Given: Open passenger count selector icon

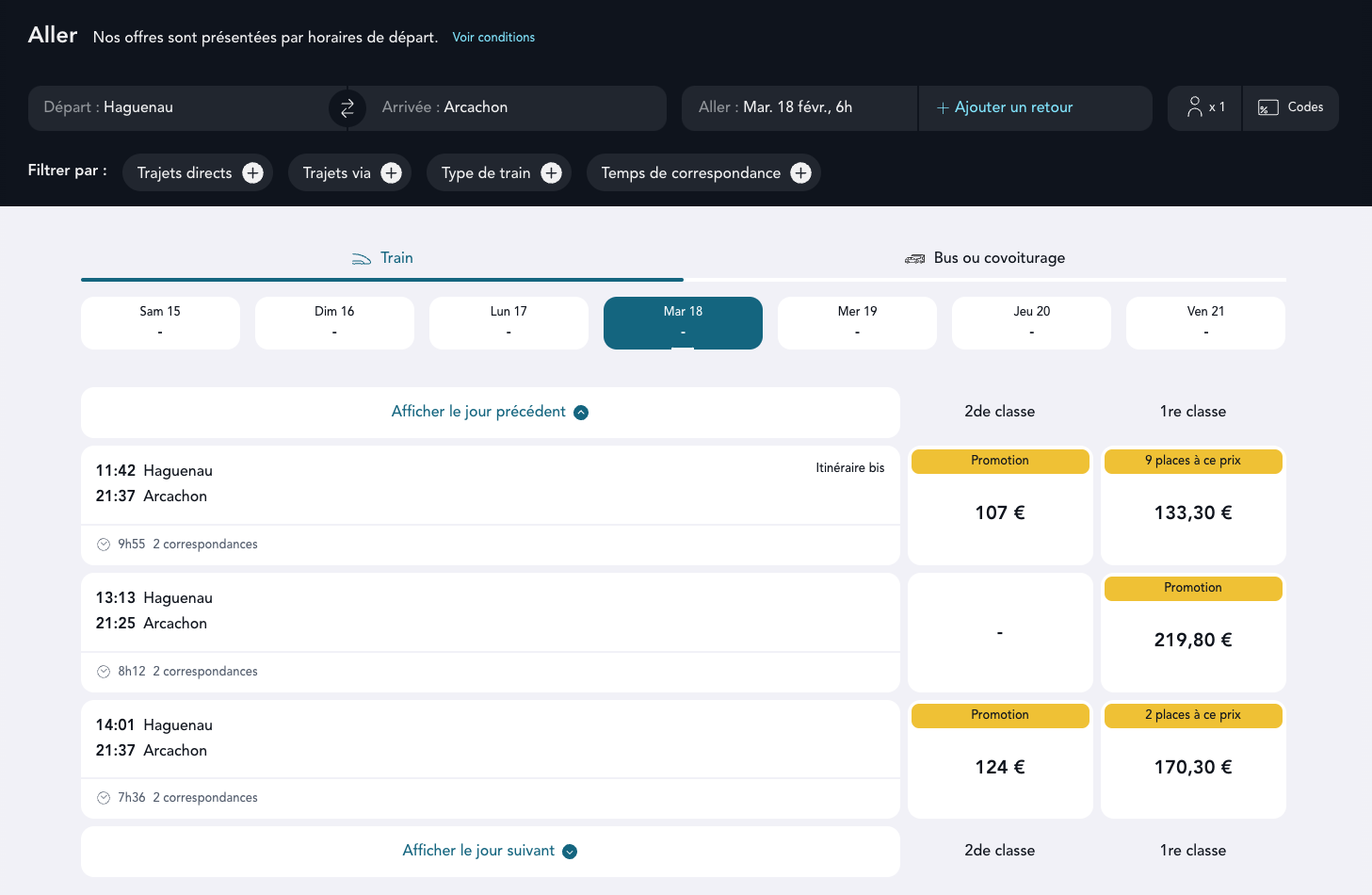Looking at the screenshot, I should pyautogui.click(x=1195, y=107).
